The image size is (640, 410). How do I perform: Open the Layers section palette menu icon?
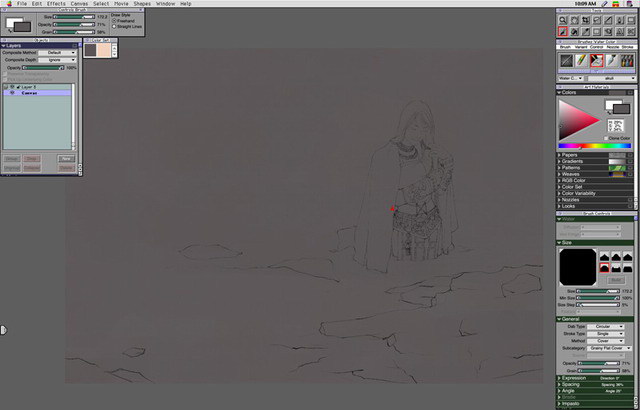tap(75, 46)
